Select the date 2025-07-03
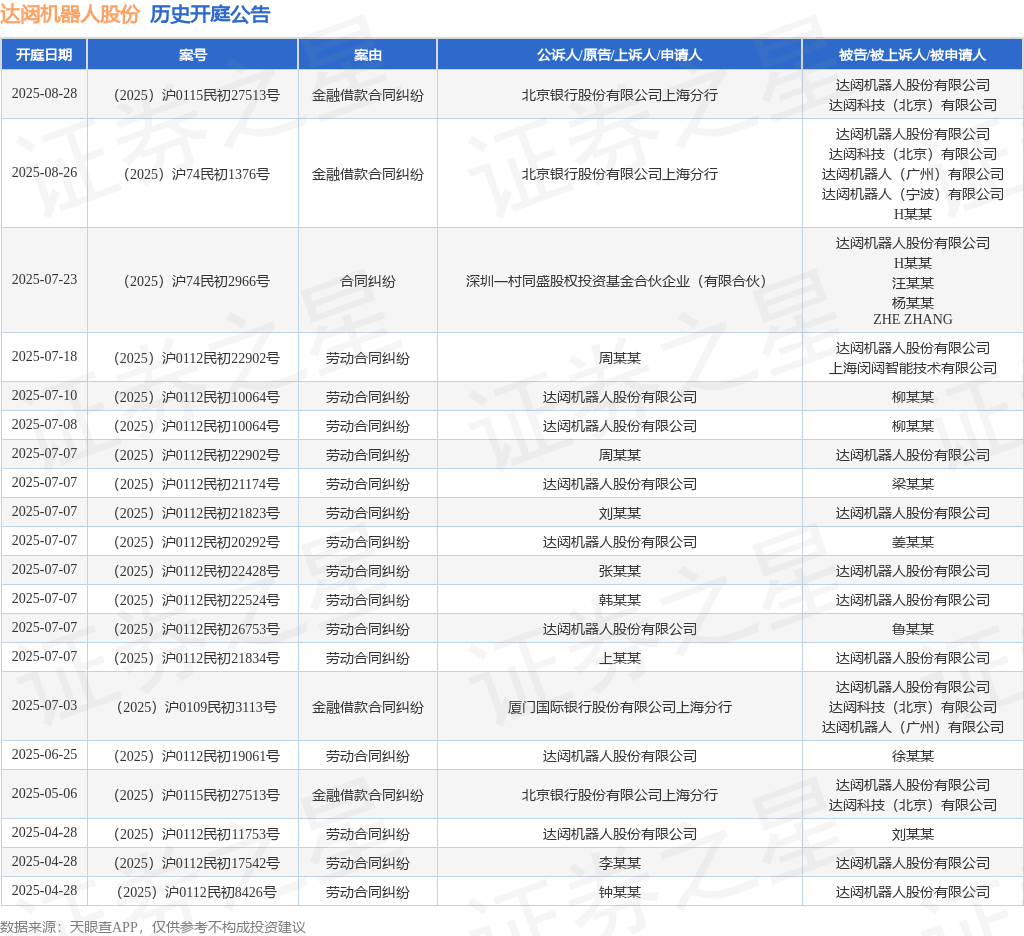Viewport: 1024px width, 936px height. coord(44,705)
